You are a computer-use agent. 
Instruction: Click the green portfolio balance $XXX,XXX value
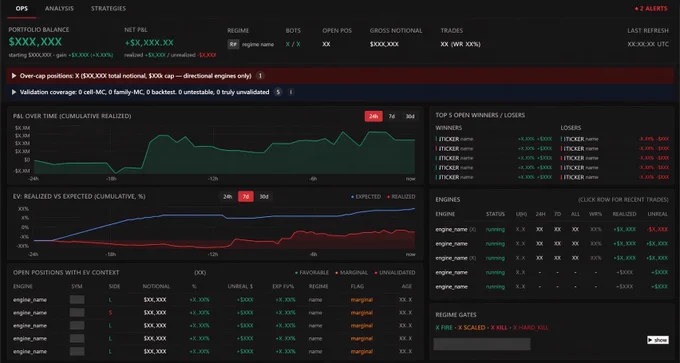coord(35,42)
